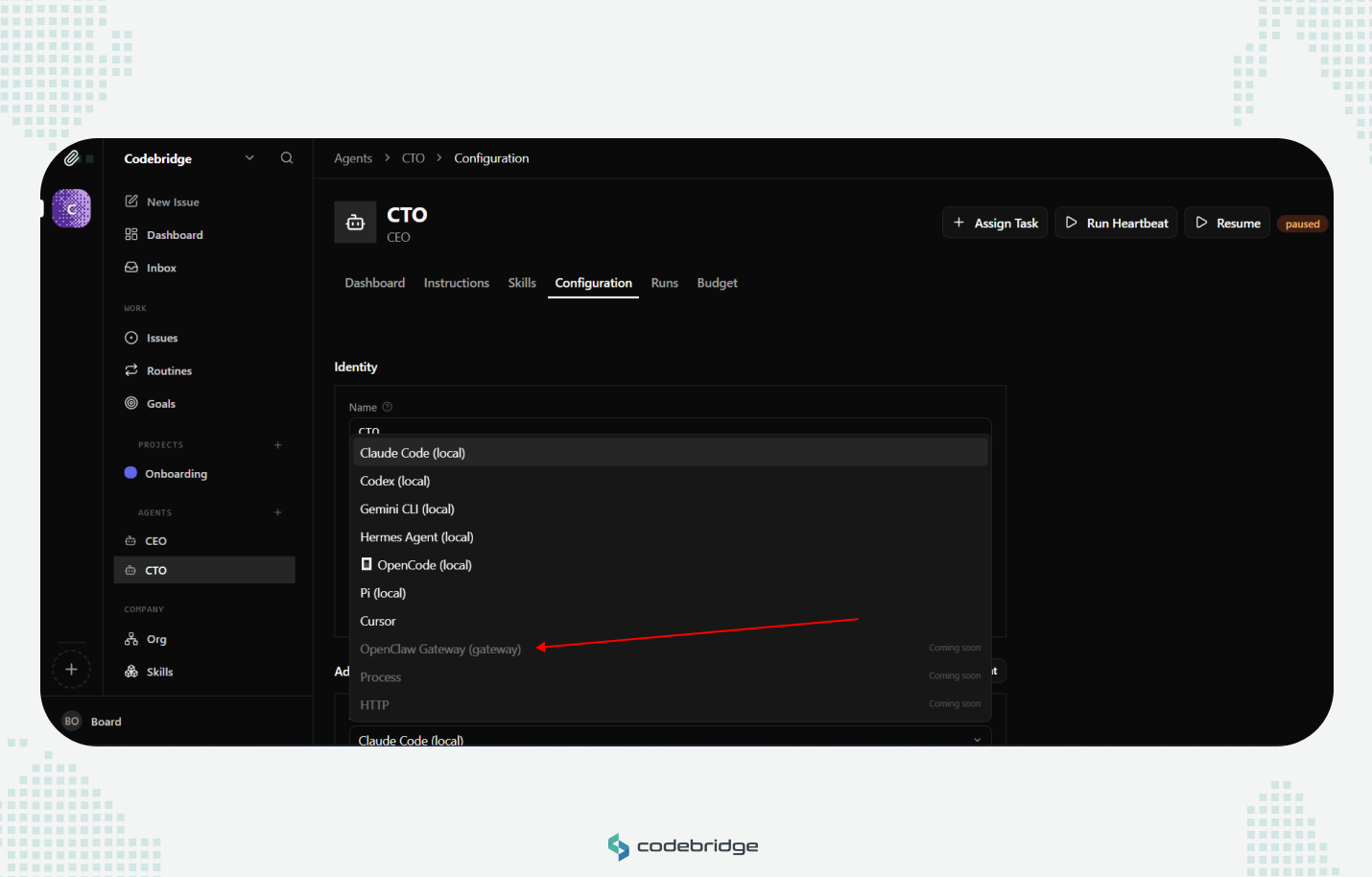Click the Assign Task button
The height and width of the screenshot is (877, 1372).
pyautogui.click(x=996, y=223)
